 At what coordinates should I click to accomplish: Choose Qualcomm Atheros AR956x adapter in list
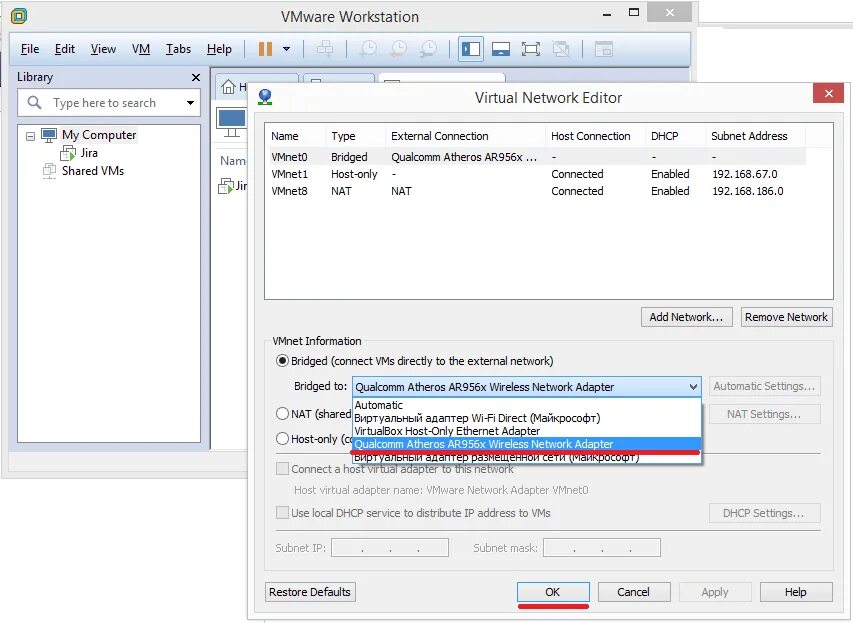click(x=527, y=444)
